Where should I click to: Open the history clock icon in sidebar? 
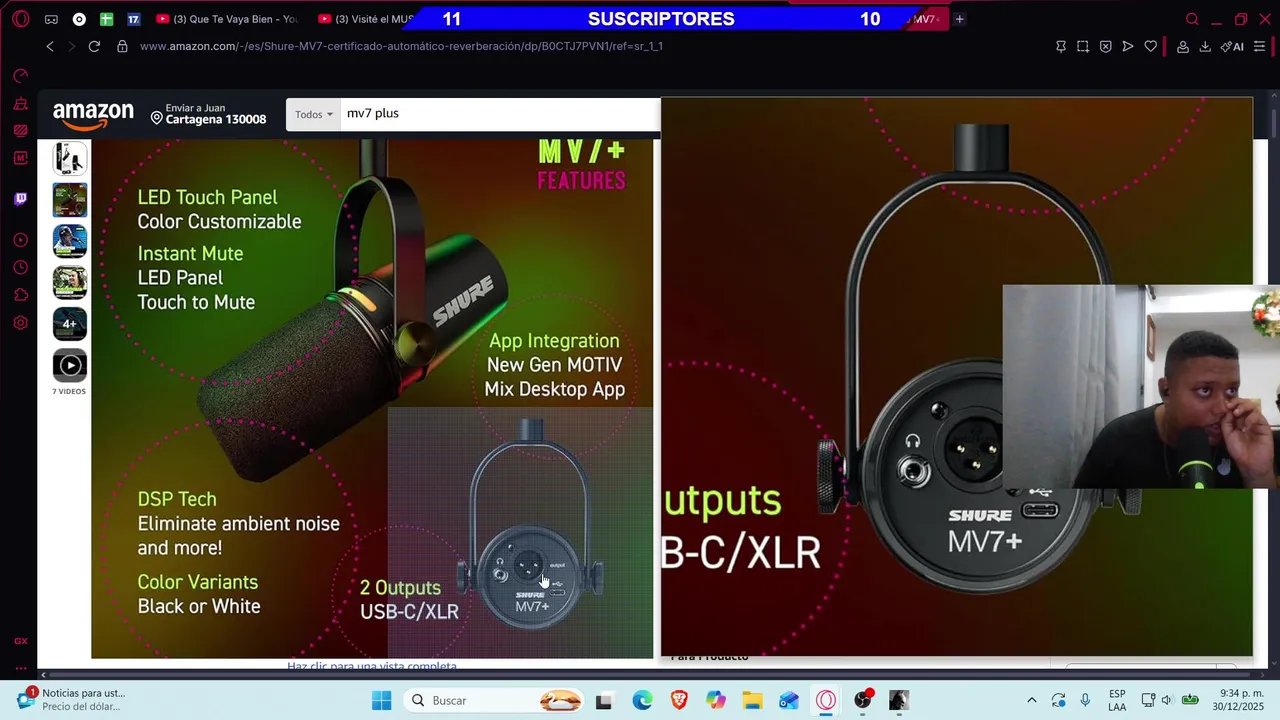tap(20, 268)
